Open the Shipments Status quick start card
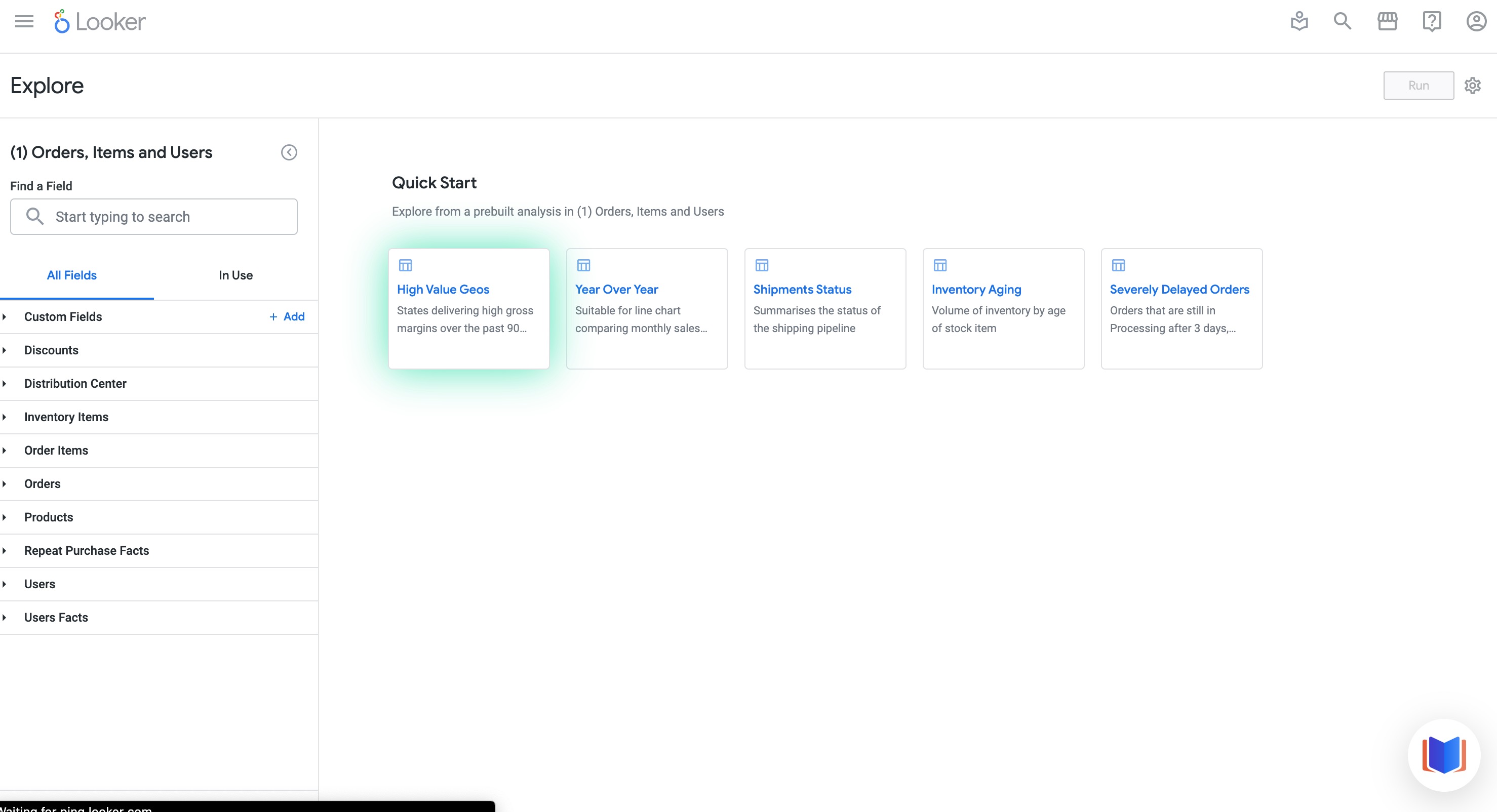This screenshot has height=812, width=1497. point(824,308)
